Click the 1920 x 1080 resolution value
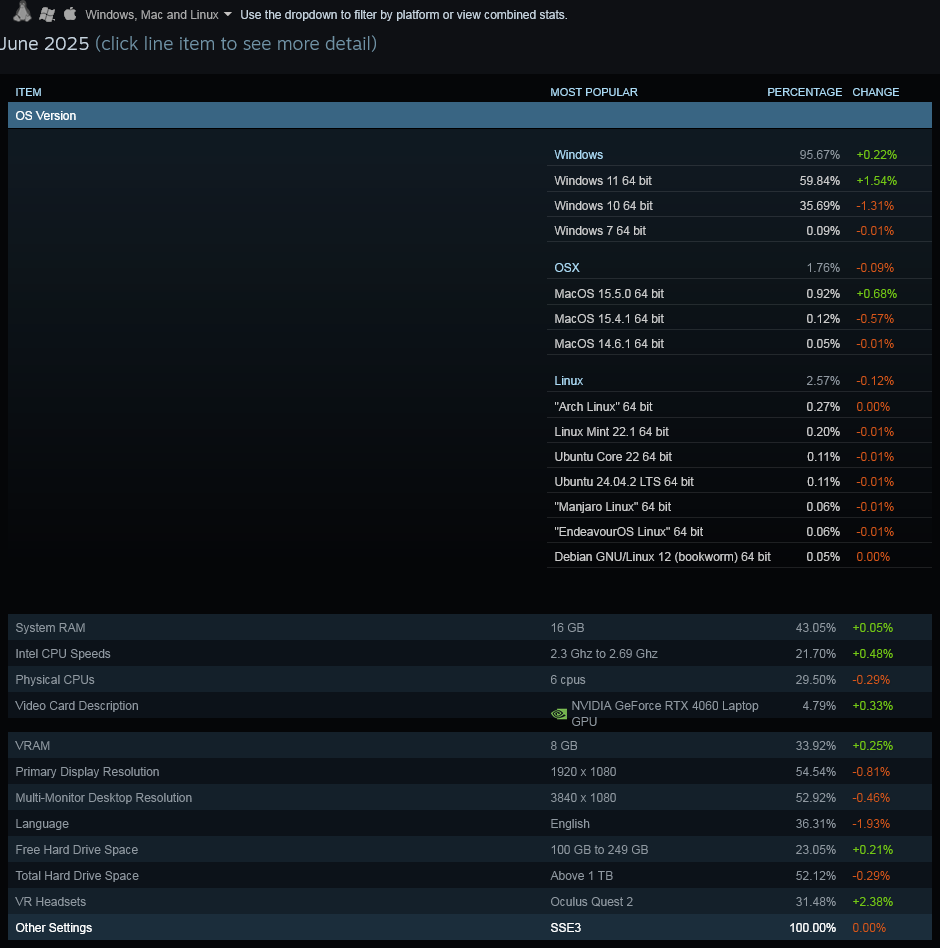 [583, 771]
